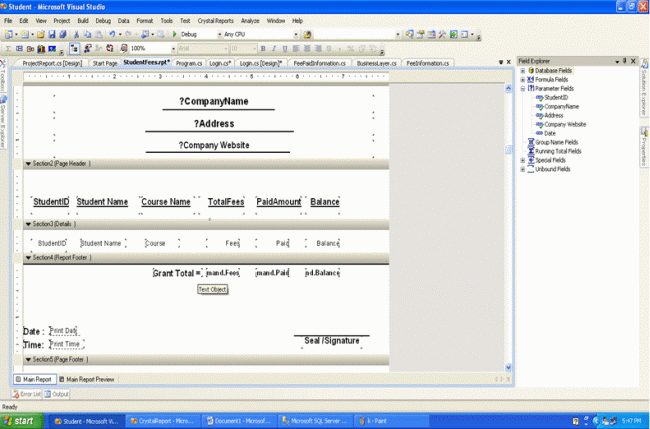
Task: Open the Properties Window toolbar icon
Action: pos(420,34)
